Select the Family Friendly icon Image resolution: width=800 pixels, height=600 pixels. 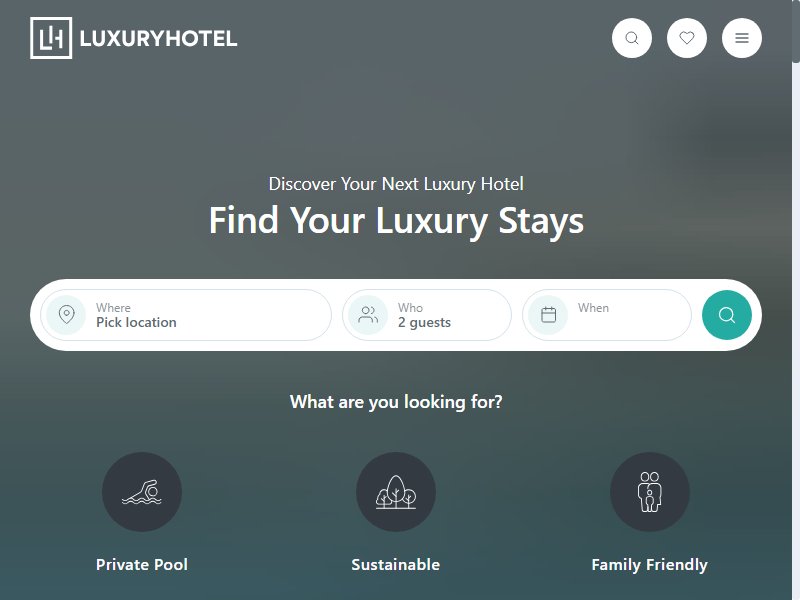pyautogui.click(x=649, y=492)
